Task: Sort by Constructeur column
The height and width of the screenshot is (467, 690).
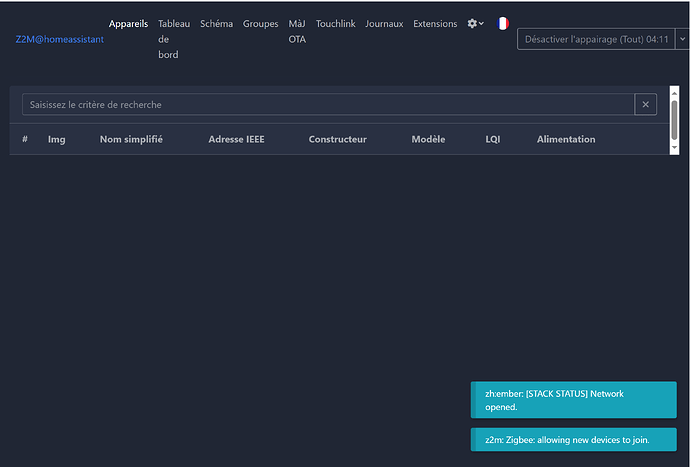Action: (x=338, y=139)
